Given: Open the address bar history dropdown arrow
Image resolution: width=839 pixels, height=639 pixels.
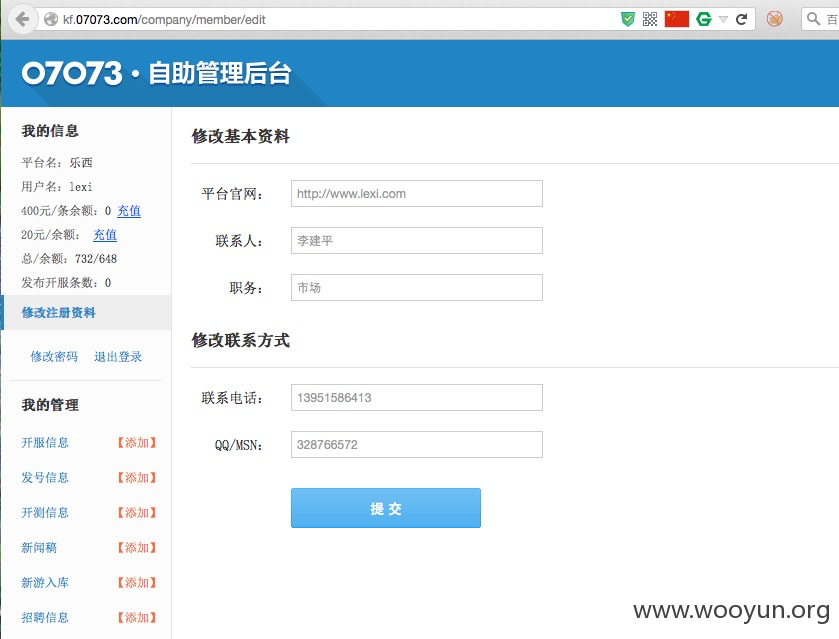Looking at the screenshot, I should pyautogui.click(x=723, y=20).
